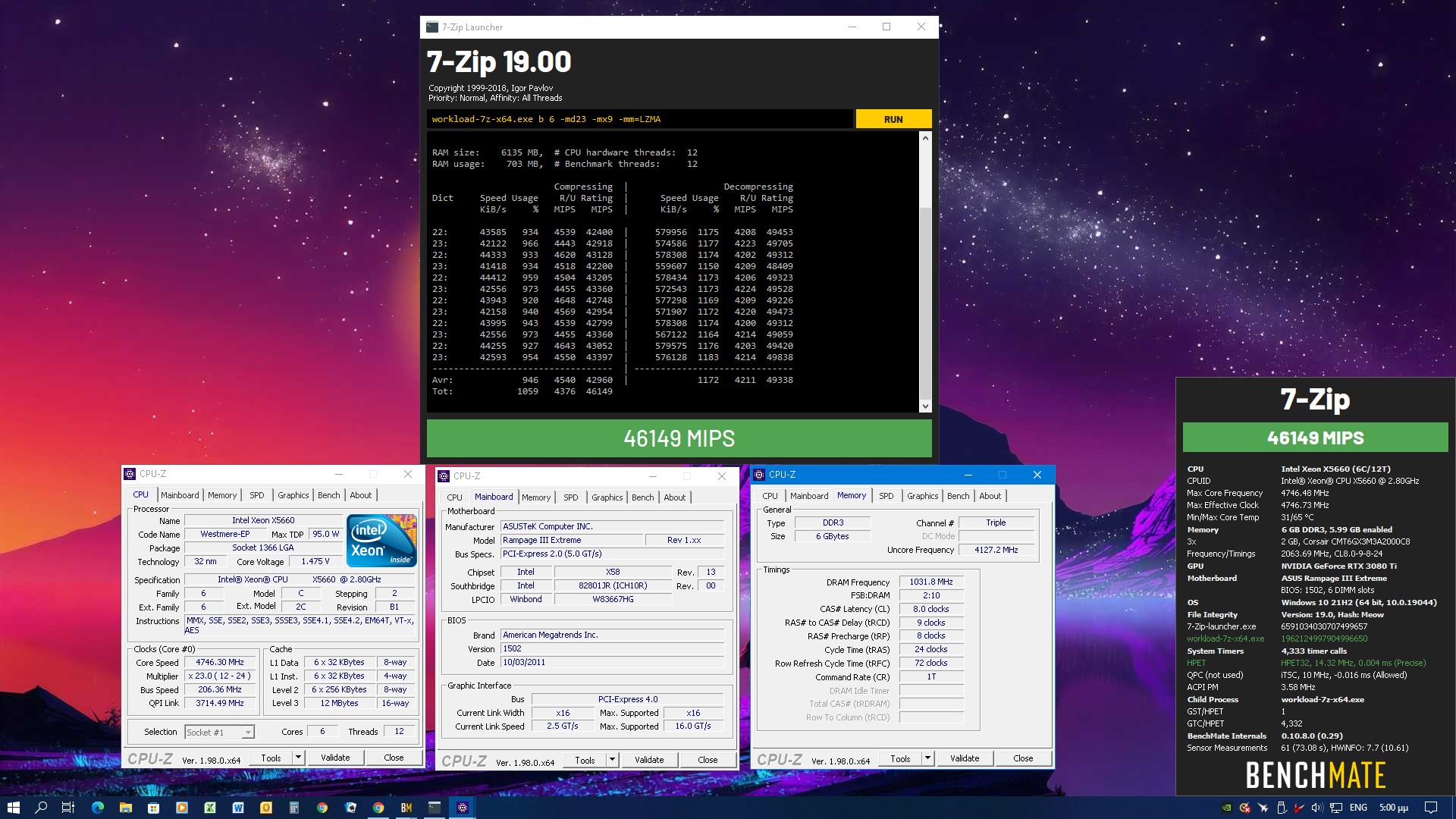Switch to CPU tab in CPU-Z Memory window
Image resolution: width=1456 pixels, height=819 pixels.
click(770, 496)
